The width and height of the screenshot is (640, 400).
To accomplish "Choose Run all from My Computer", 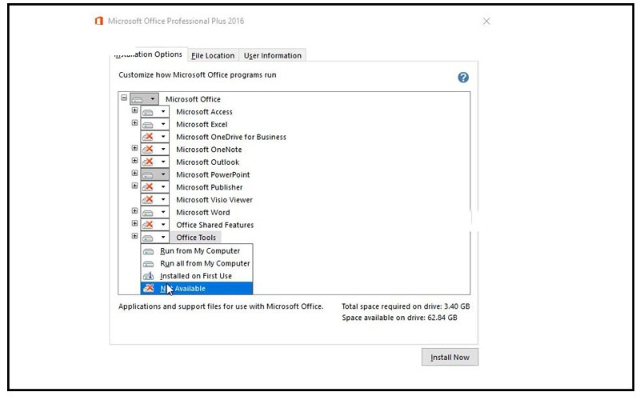I will point(197,263).
